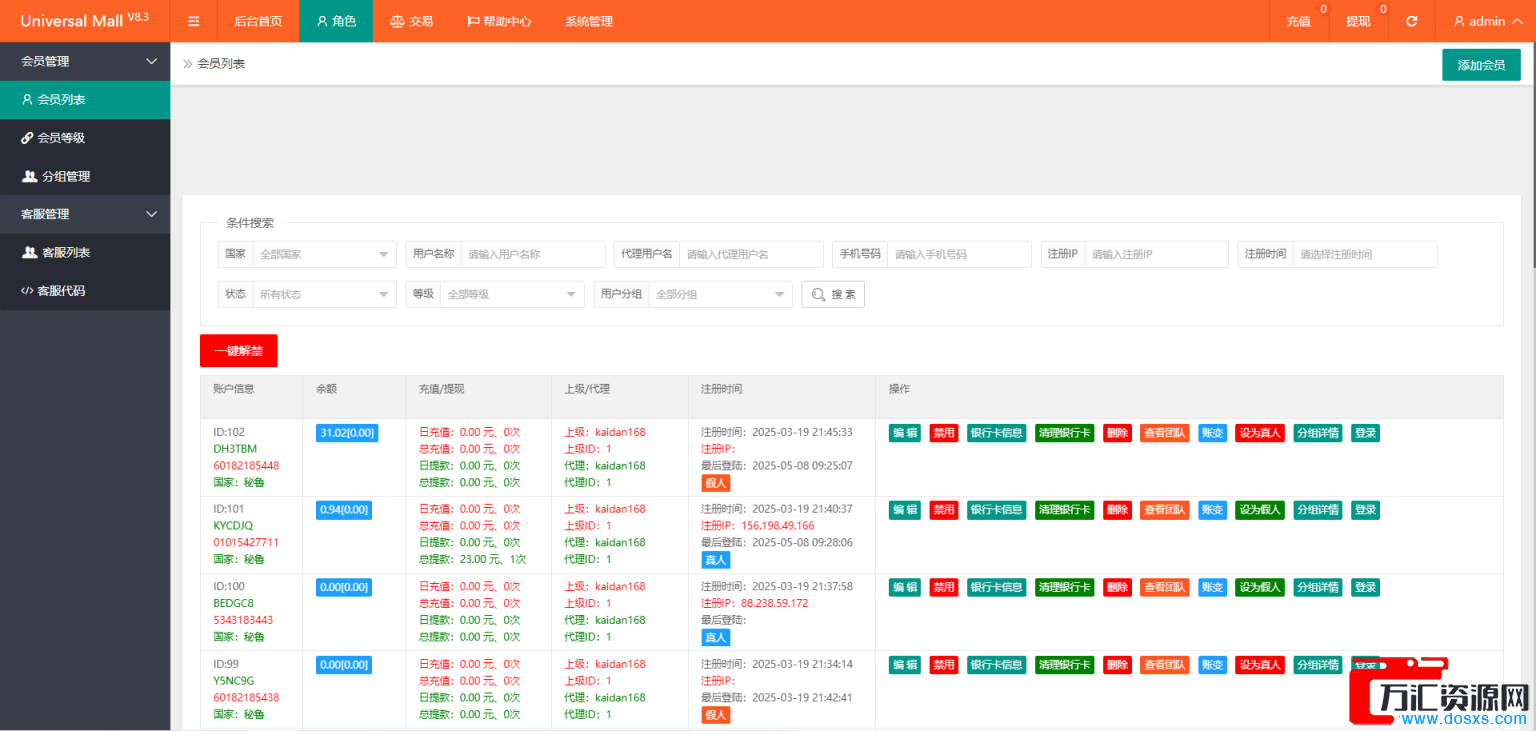The width and height of the screenshot is (1536, 731).
Task: Open 客服列表 in the sidebar
Action: click(x=85, y=252)
